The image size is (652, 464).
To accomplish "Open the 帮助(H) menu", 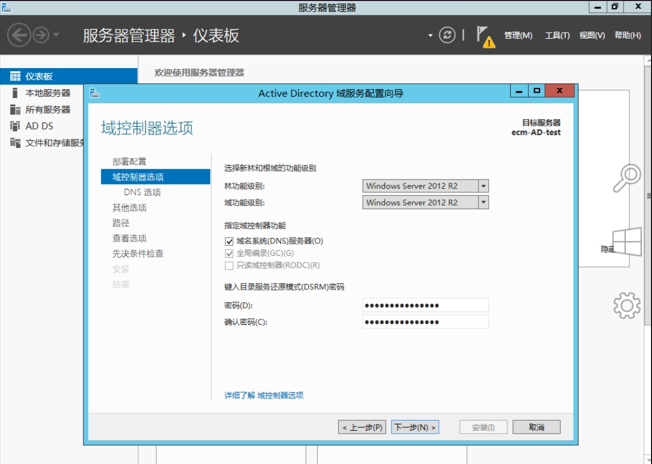I will point(628,35).
